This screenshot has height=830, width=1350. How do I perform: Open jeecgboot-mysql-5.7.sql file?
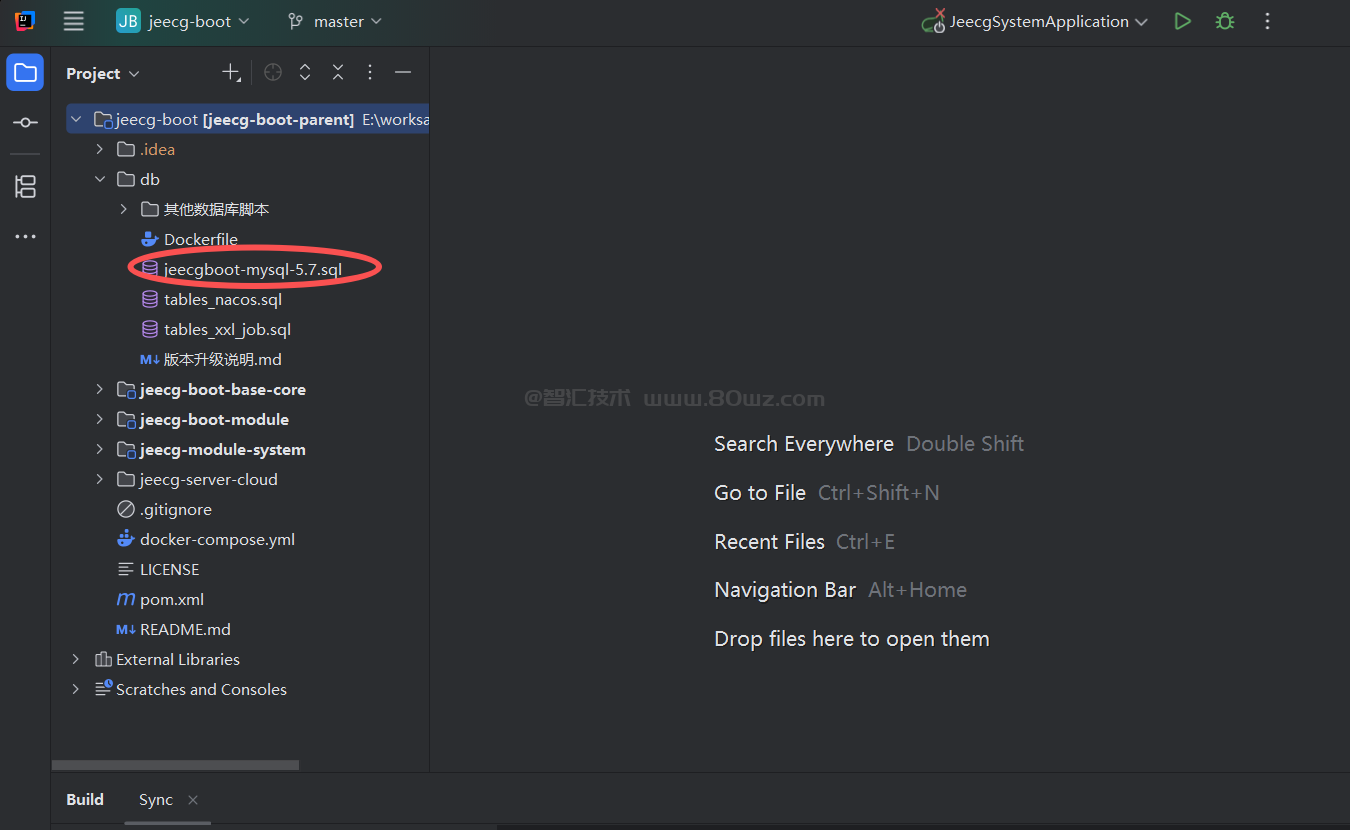(x=253, y=269)
